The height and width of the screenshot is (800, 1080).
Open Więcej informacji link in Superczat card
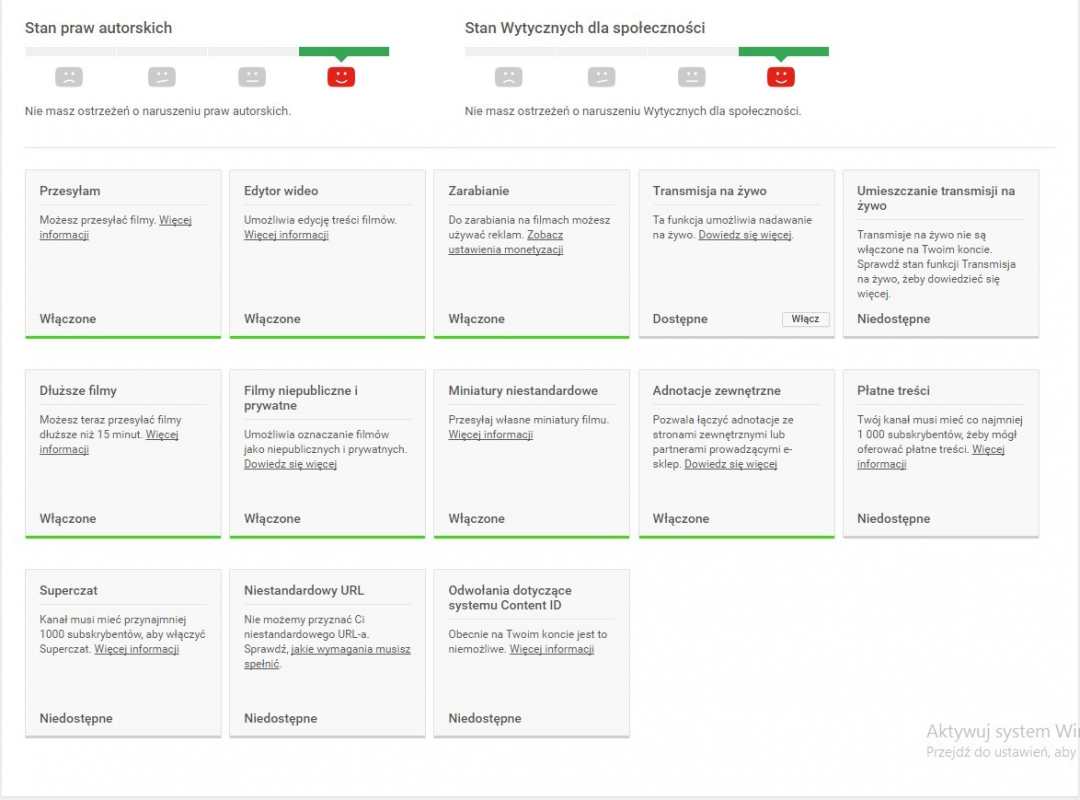point(137,649)
